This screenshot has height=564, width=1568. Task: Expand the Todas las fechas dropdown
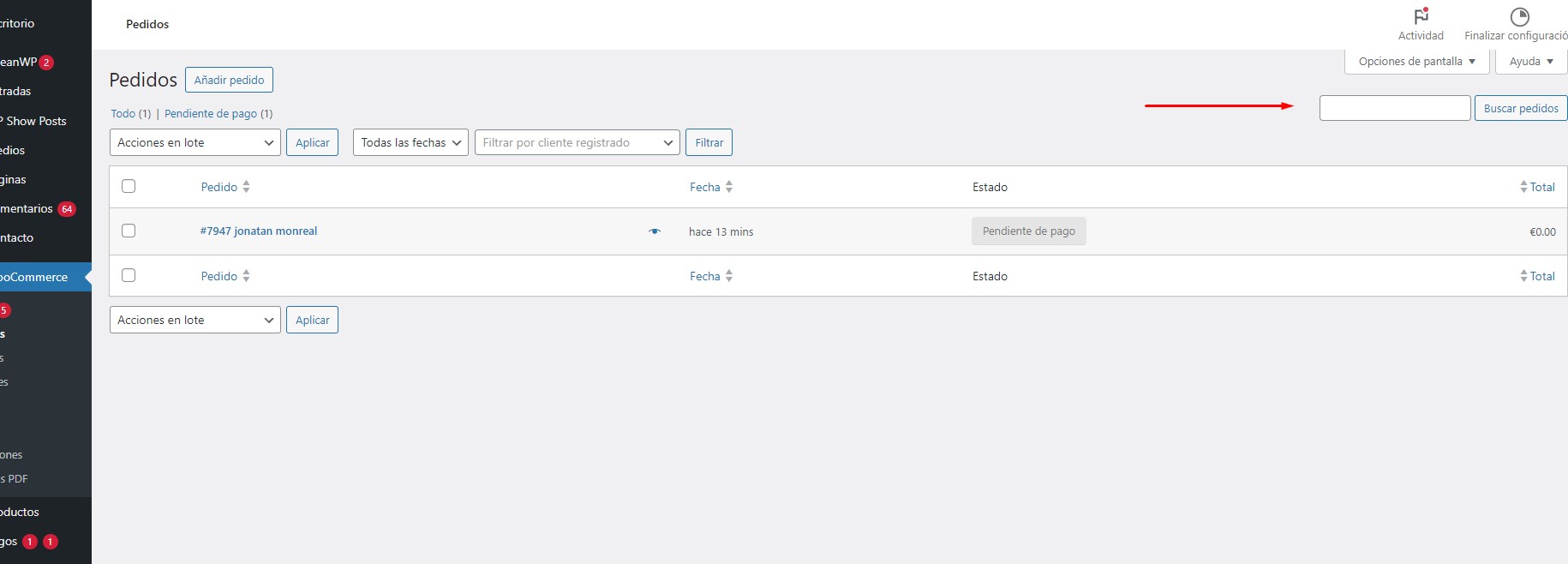[x=410, y=142]
